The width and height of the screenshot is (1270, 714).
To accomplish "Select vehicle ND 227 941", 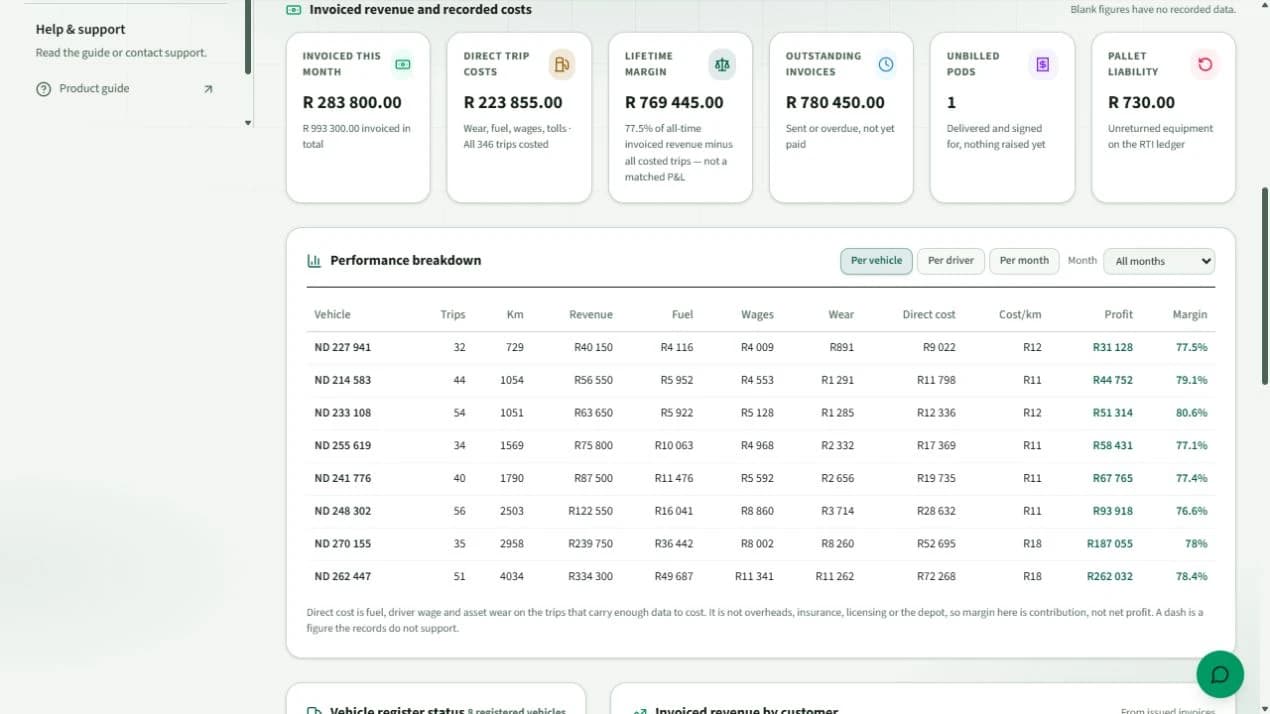I will click(342, 347).
